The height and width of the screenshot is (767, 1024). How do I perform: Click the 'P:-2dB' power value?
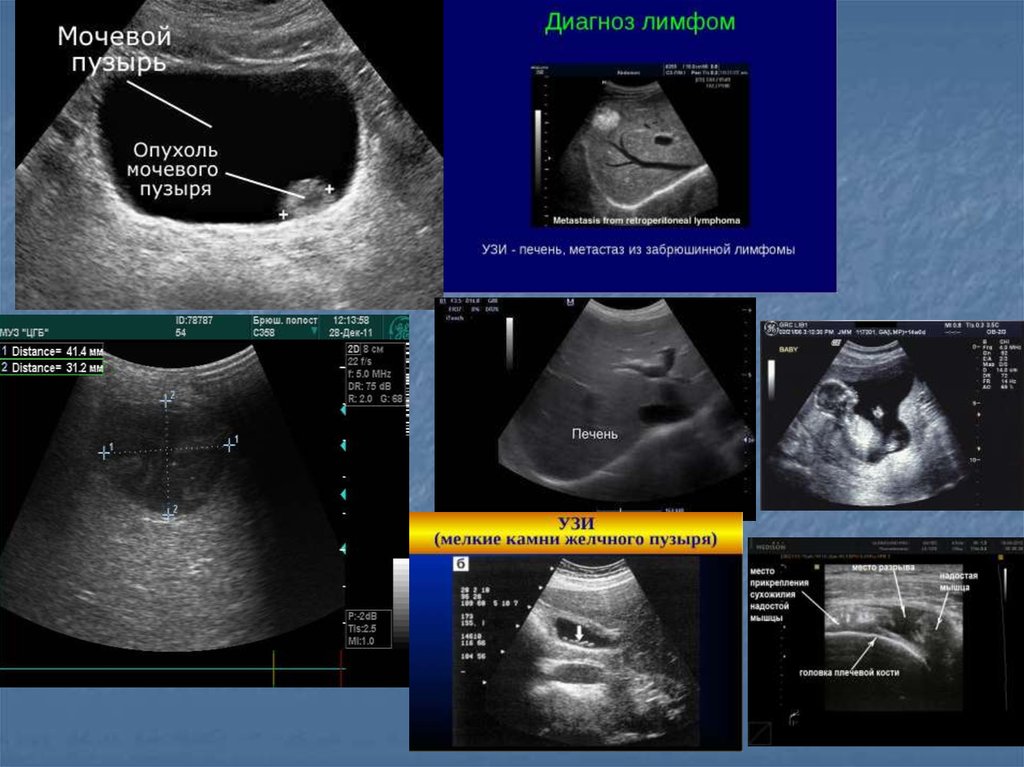click(x=361, y=617)
